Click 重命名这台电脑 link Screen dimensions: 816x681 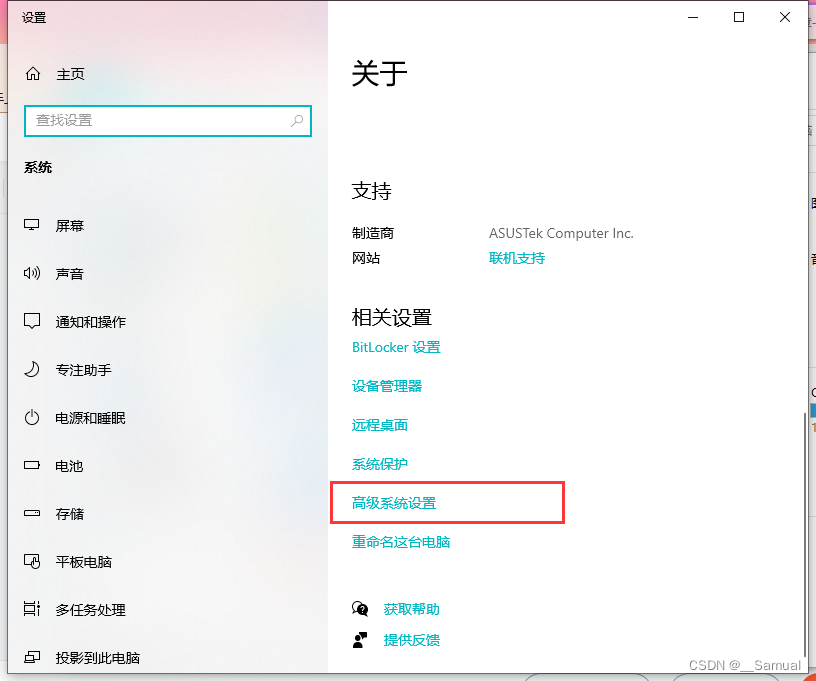[x=401, y=542]
